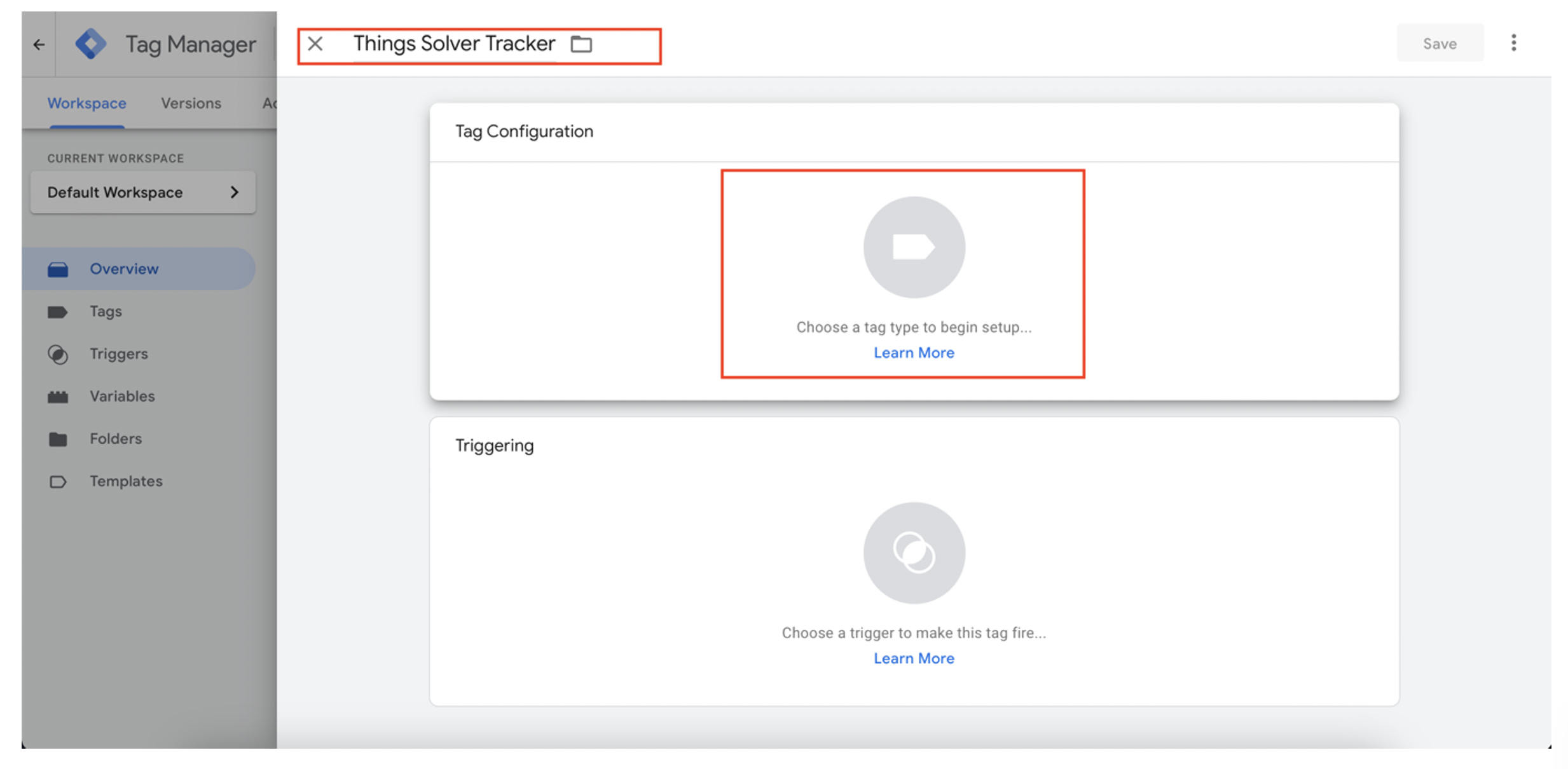Click the Tag Manager diamond logo

pos(91,44)
